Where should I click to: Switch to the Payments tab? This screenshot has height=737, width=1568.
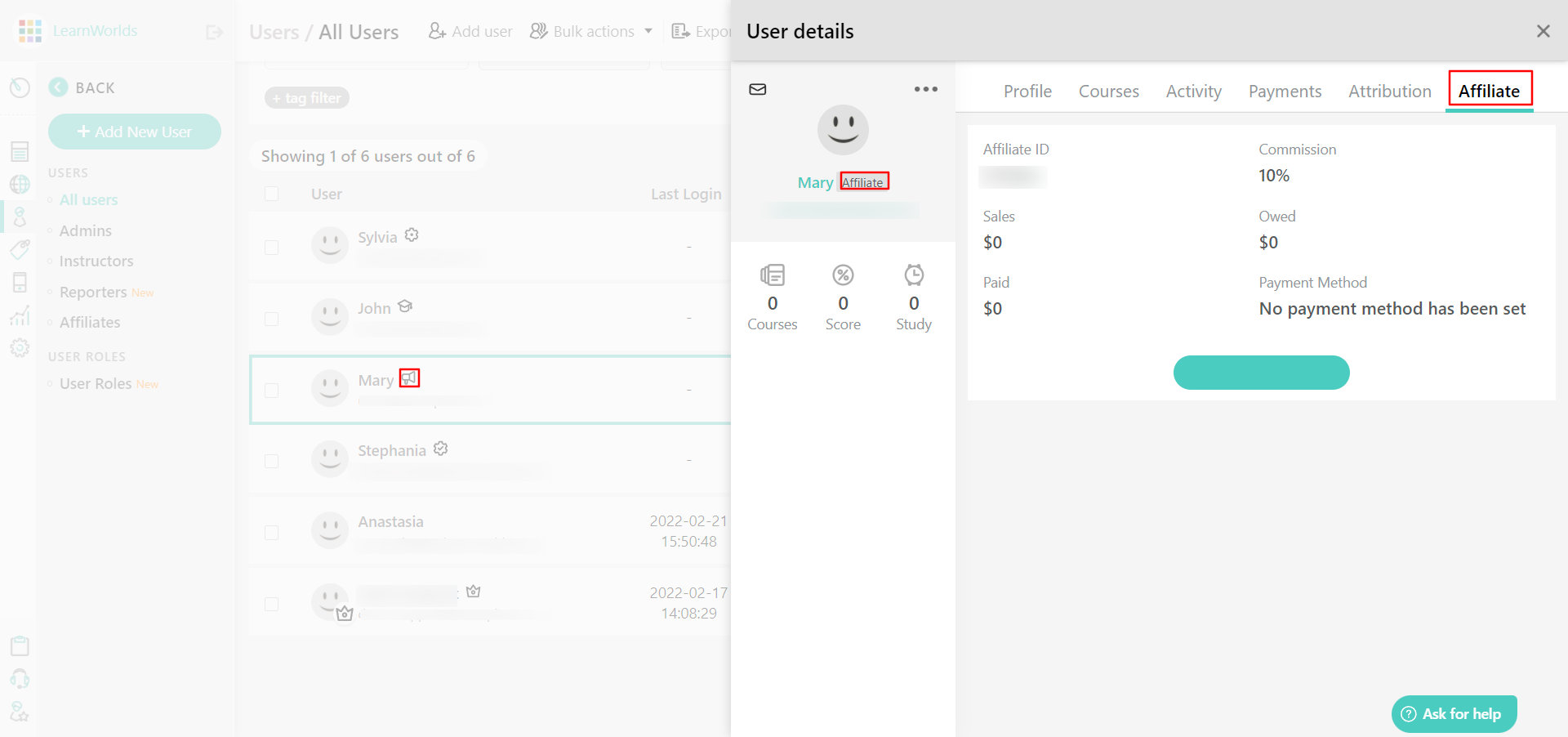[1285, 92]
